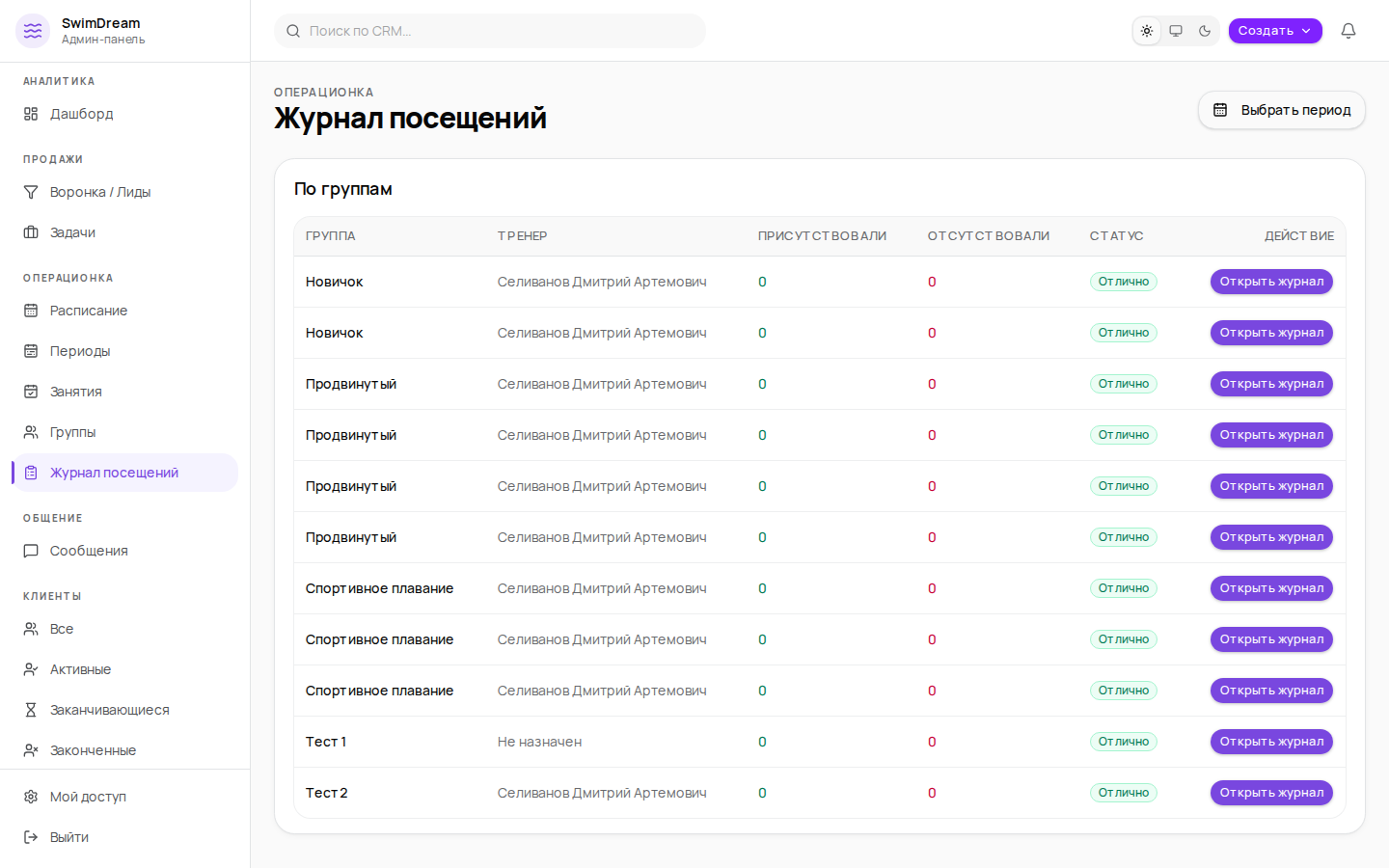
Task: Switch to dark theme with moon toggle
Action: pos(1205,31)
